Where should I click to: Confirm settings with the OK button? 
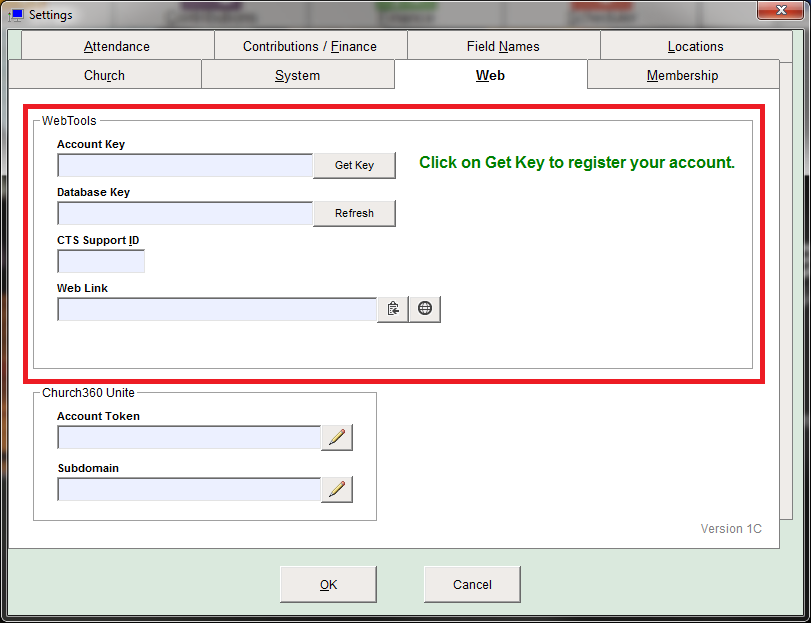328,584
